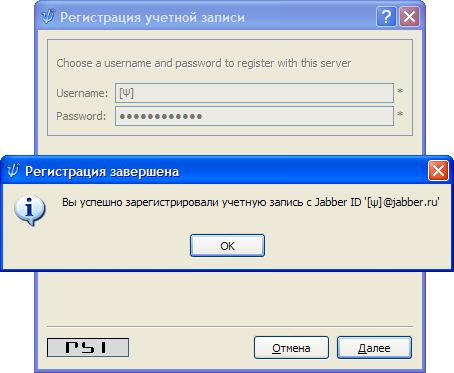Click the Psi icon in Регистрация учетной записи title bar
Screen dimensions: 454x373
pyautogui.click(x=48, y=16)
